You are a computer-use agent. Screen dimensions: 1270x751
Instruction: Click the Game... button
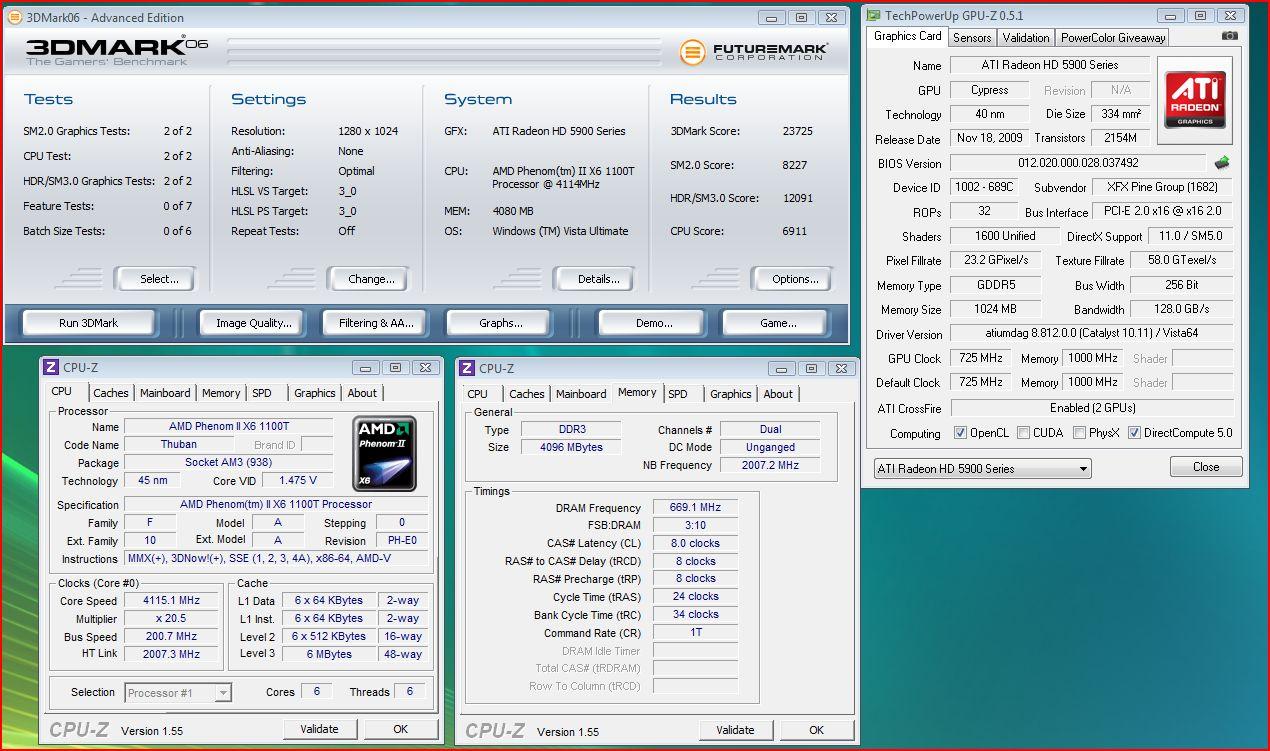pyautogui.click(x=777, y=323)
